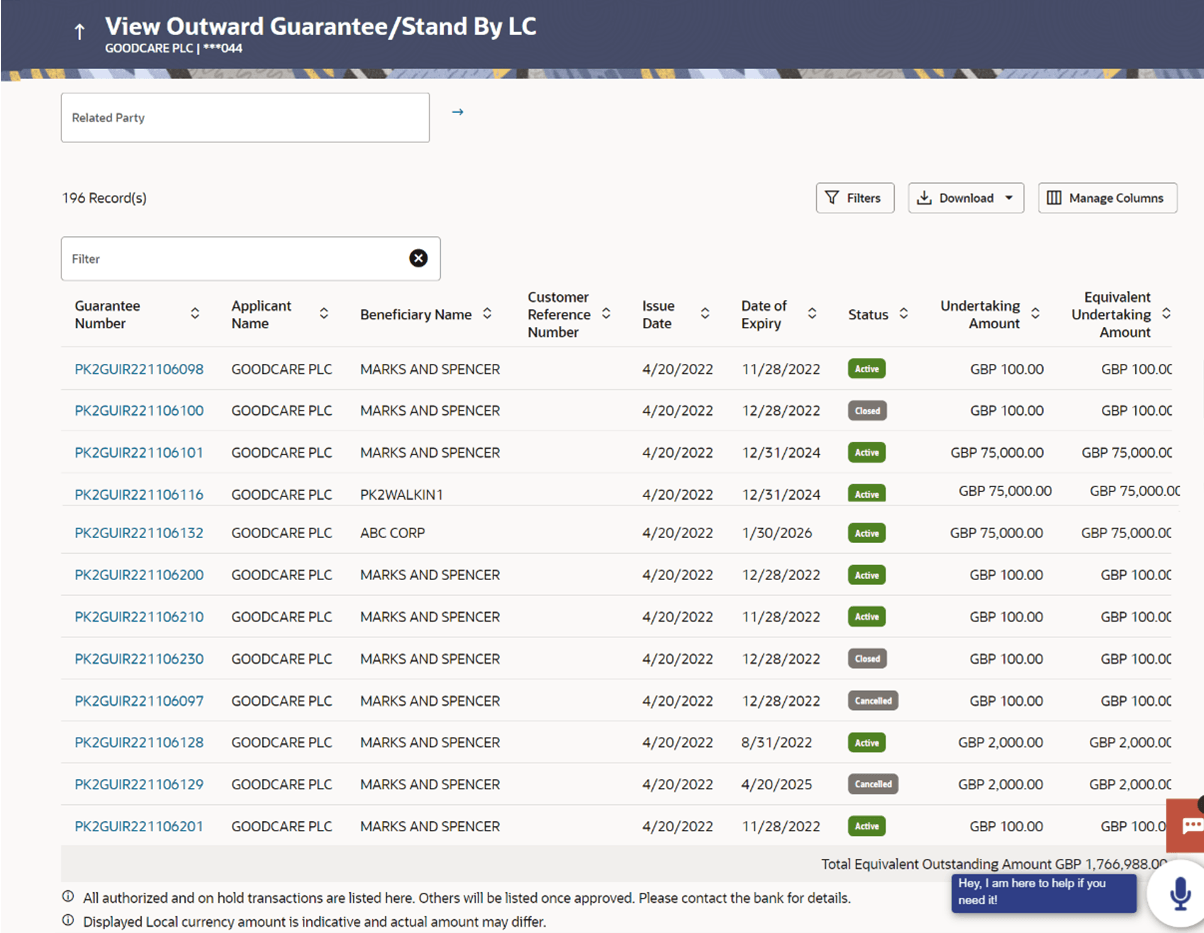
Task: Sort the table by the Status column
Action: [x=903, y=314]
